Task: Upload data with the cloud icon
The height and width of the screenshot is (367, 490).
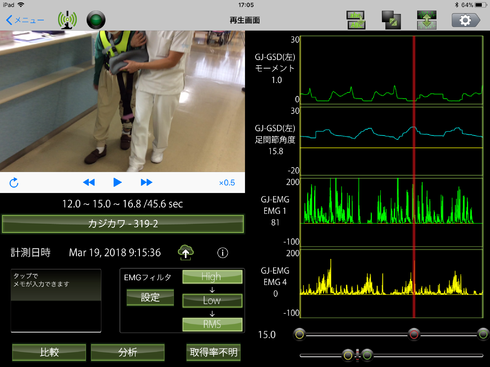Action: [186, 252]
